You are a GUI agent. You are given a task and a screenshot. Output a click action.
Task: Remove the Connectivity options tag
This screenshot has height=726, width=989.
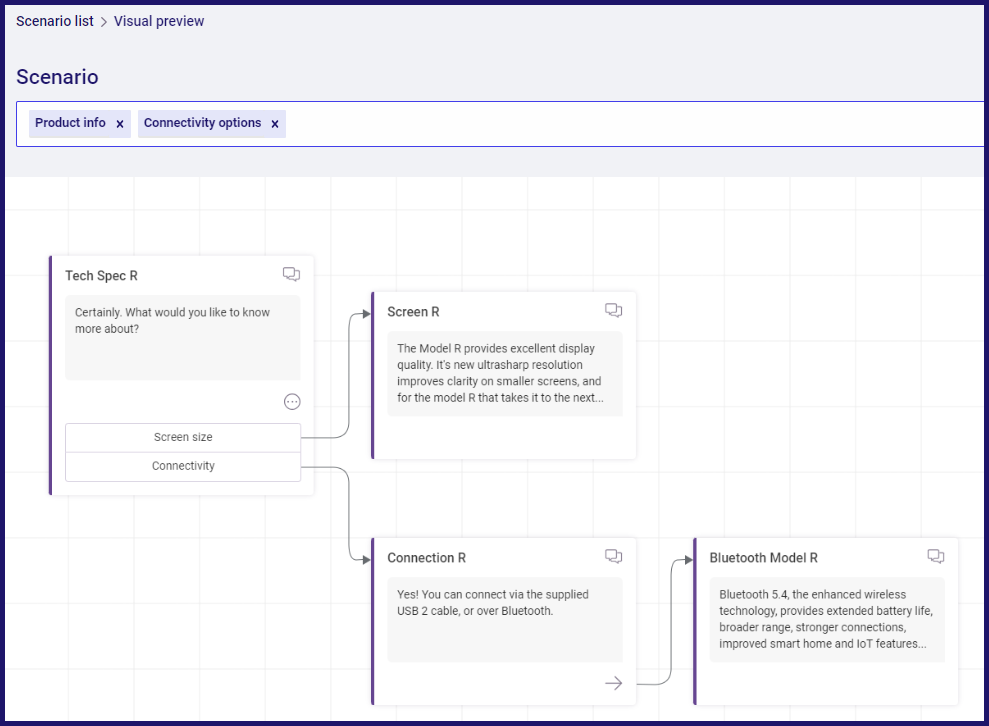tap(275, 124)
